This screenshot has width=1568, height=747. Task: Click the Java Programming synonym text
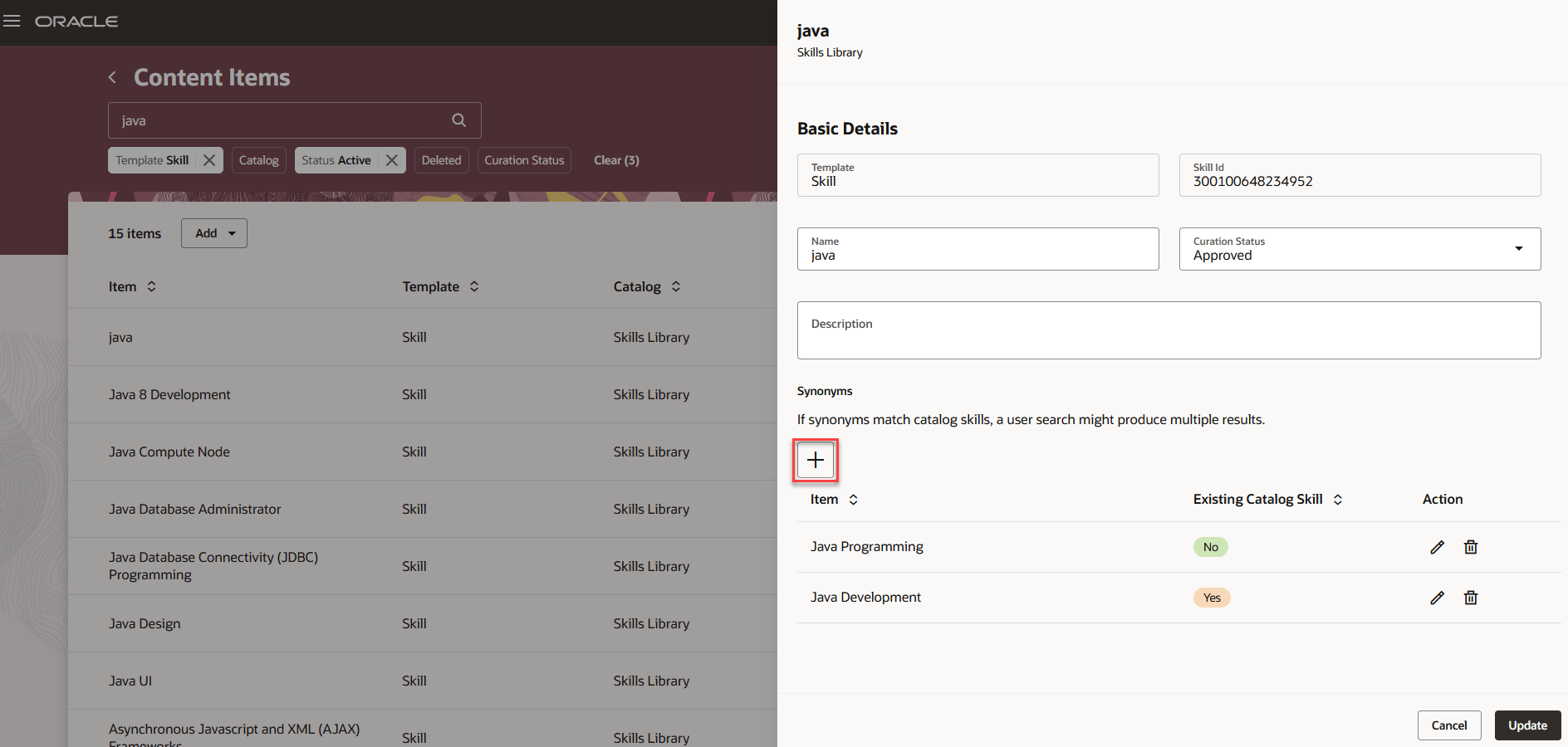click(x=867, y=546)
